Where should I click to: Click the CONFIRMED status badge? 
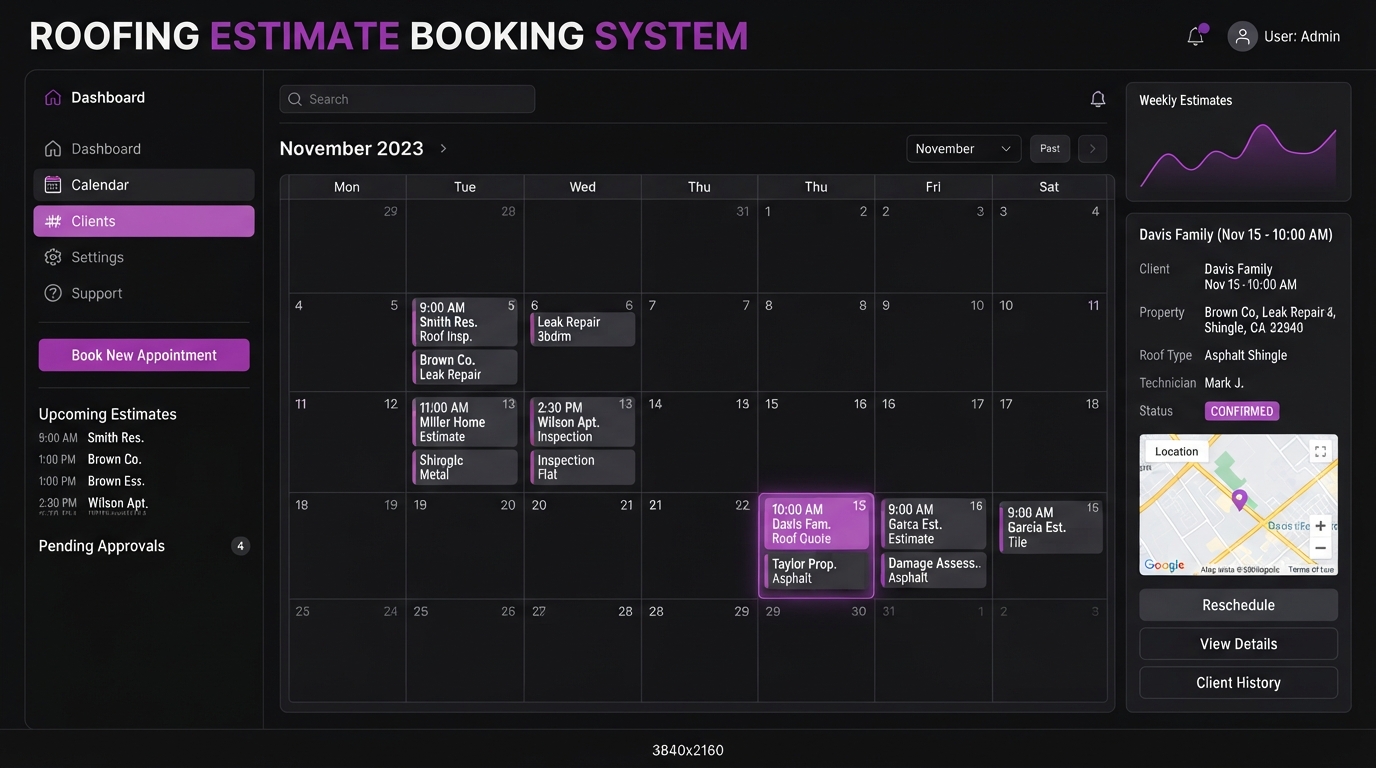(x=1242, y=411)
